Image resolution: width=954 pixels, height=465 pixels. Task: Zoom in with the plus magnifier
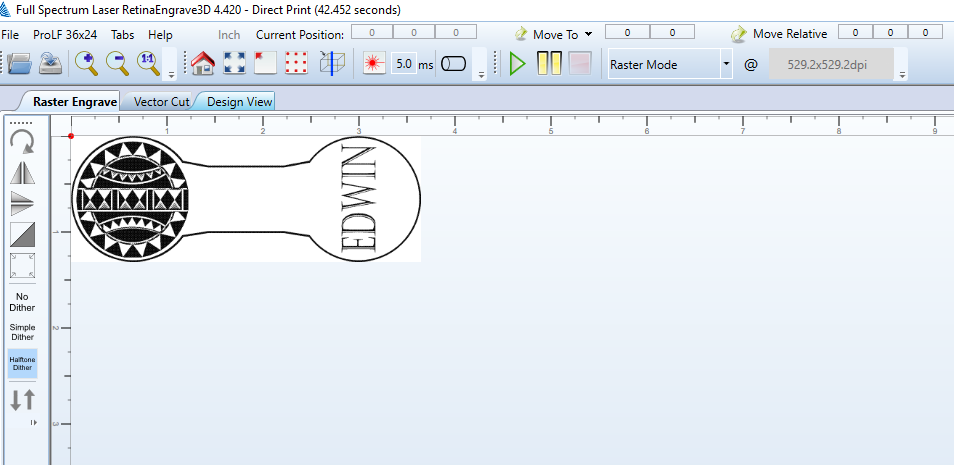coord(86,63)
